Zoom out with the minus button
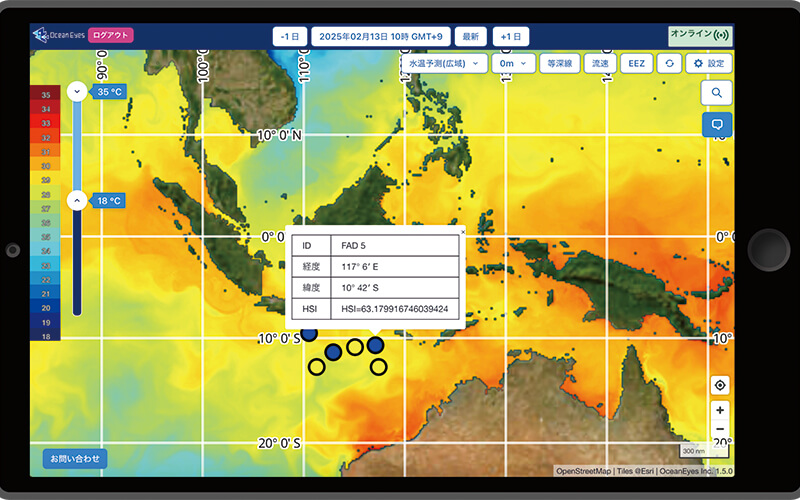The width and height of the screenshot is (800, 500). click(x=720, y=429)
